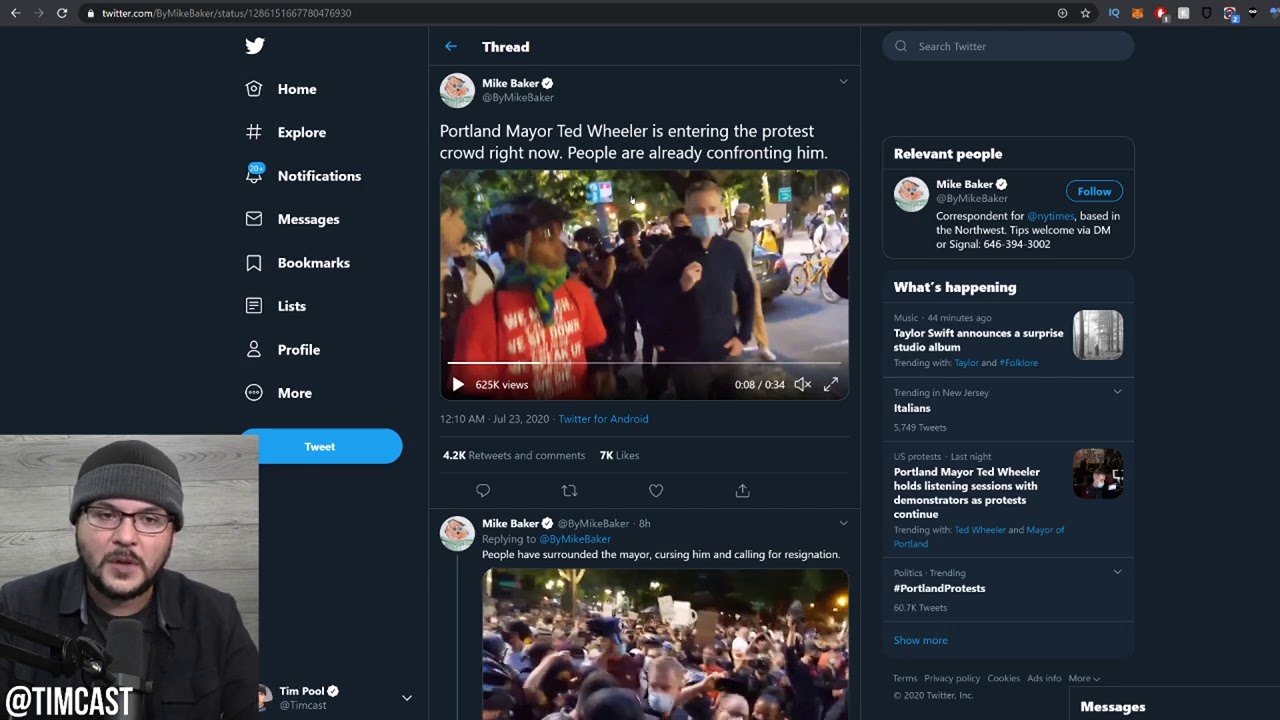The image size is (1280, 720).
Task: Click the video progress bar
Action: click(x=644, y=363)
